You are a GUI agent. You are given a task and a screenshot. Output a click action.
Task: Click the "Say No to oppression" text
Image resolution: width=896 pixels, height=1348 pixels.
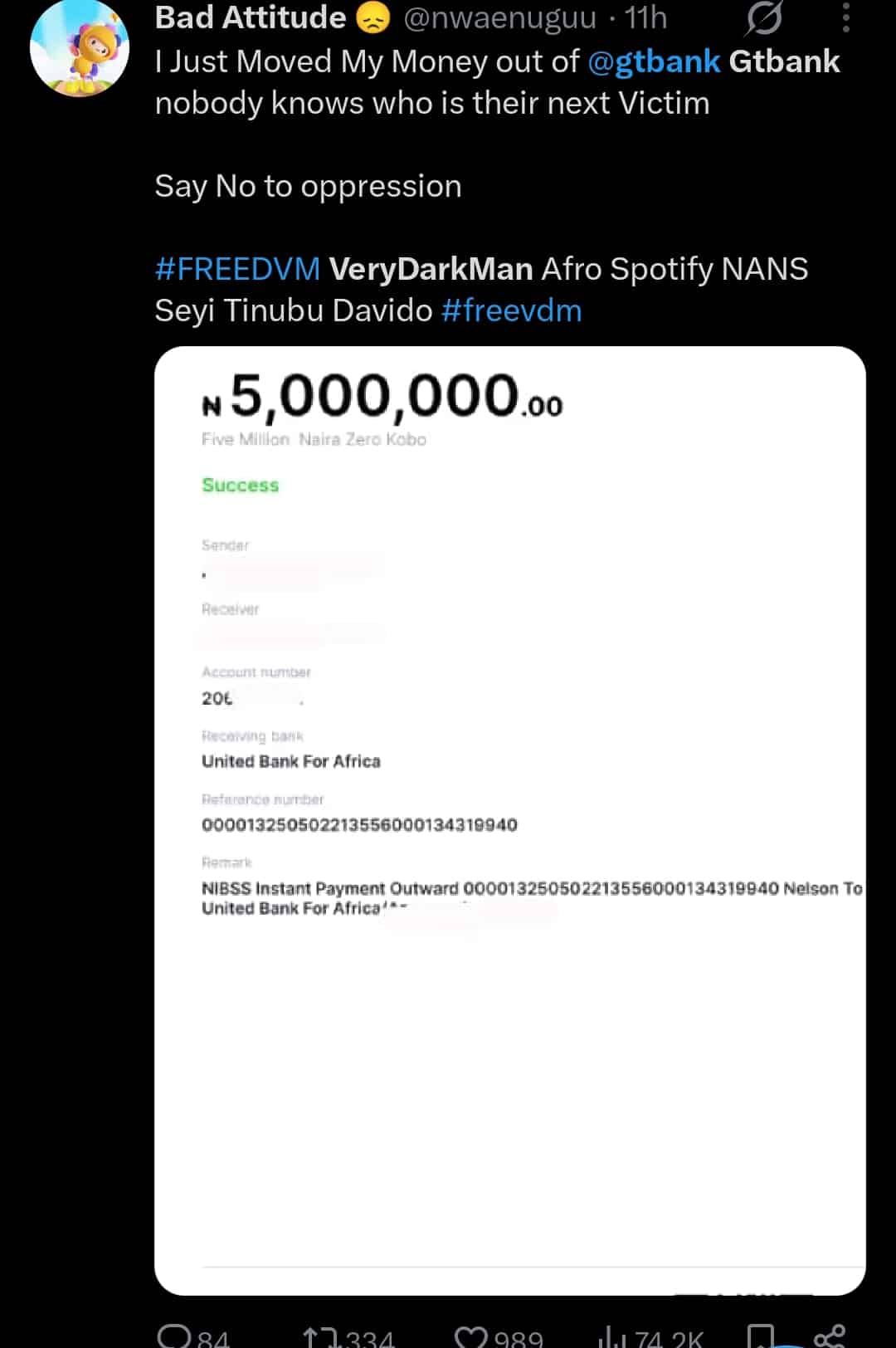pyautogui.click(x=308, y=186)
